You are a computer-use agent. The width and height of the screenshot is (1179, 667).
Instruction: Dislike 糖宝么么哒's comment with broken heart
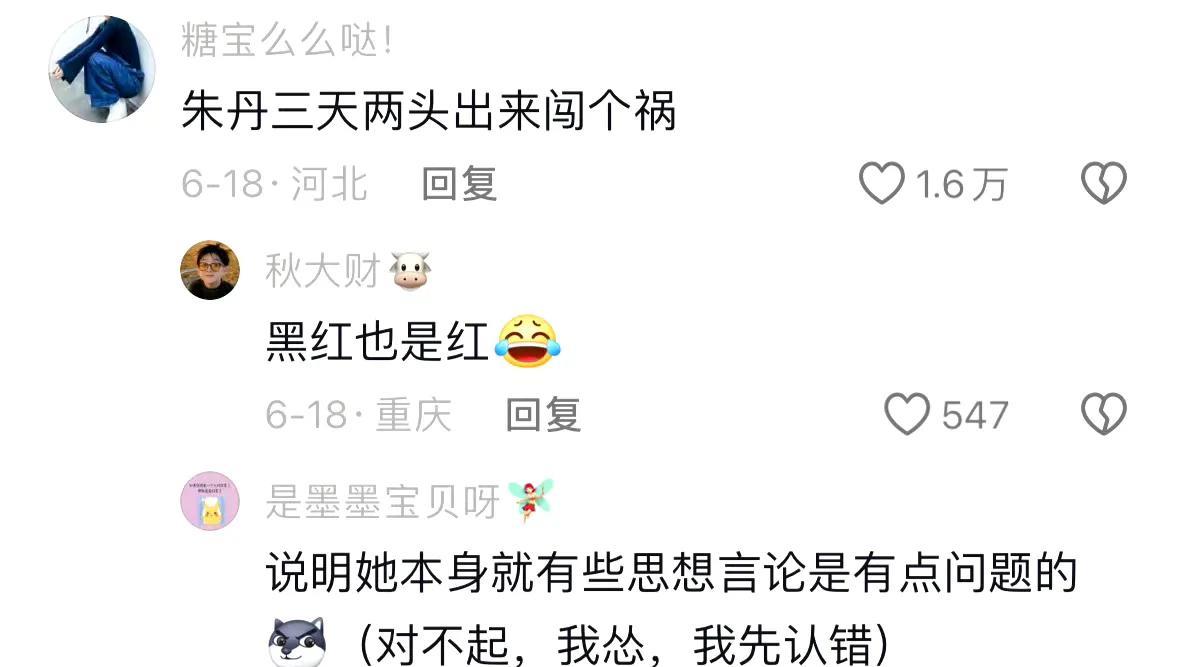click(1103, 183)
